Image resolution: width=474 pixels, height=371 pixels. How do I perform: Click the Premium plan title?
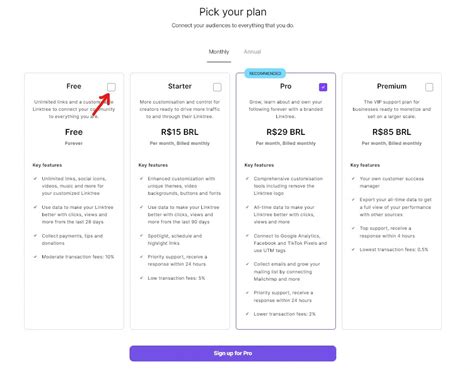pos(392,86)
